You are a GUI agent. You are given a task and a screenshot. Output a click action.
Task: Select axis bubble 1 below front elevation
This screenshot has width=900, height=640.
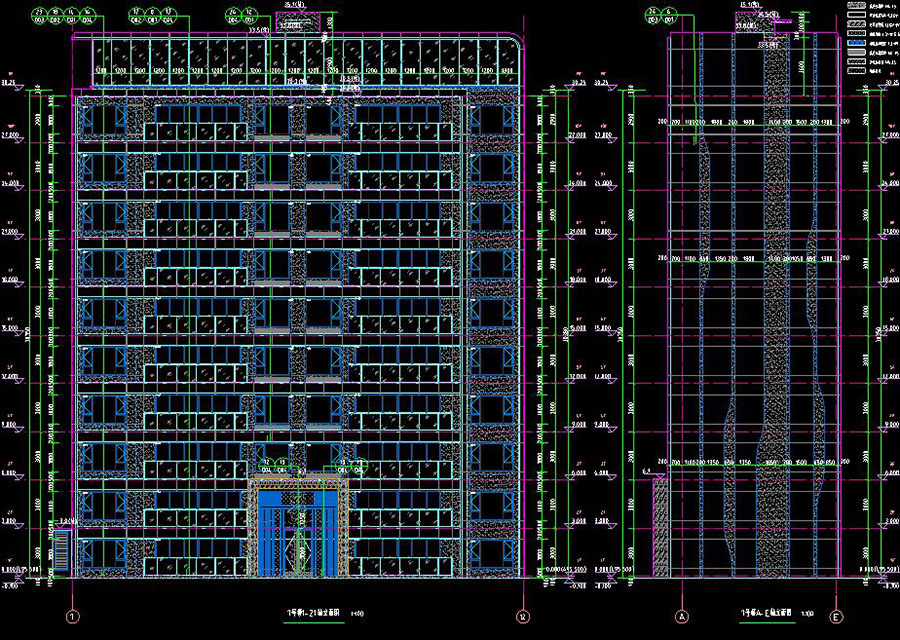[x=73, y=618]
